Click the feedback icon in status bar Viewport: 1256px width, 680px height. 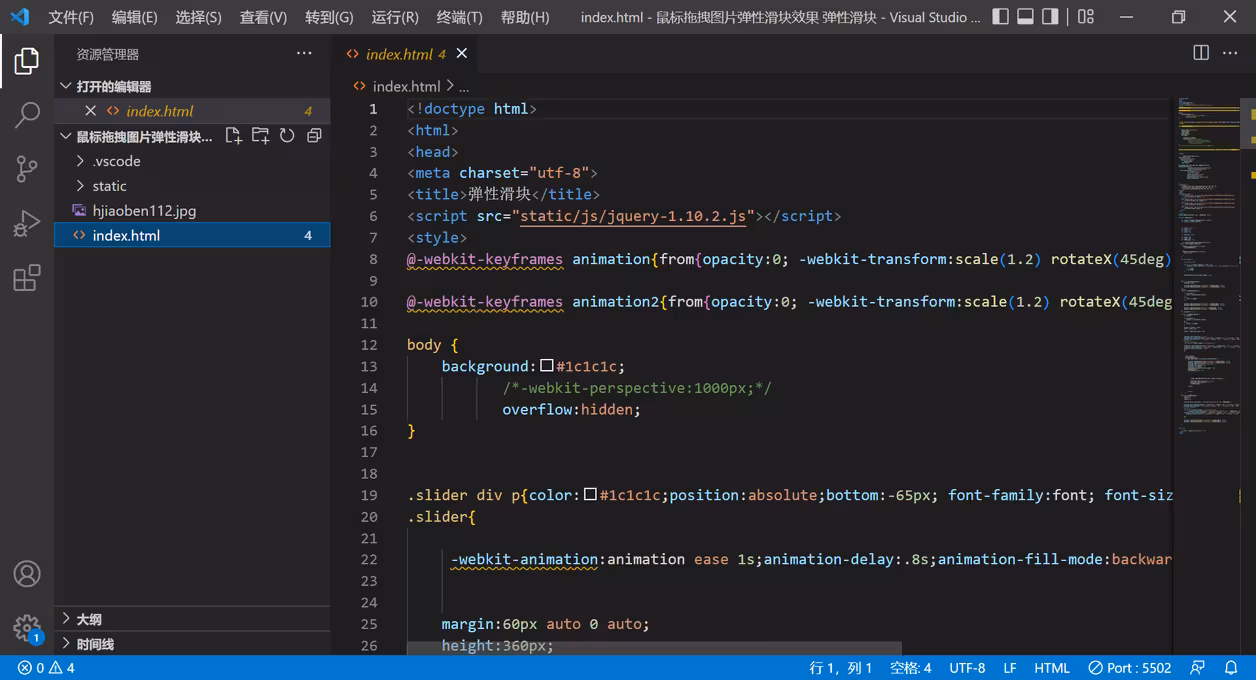click(x=1198, y=668)
